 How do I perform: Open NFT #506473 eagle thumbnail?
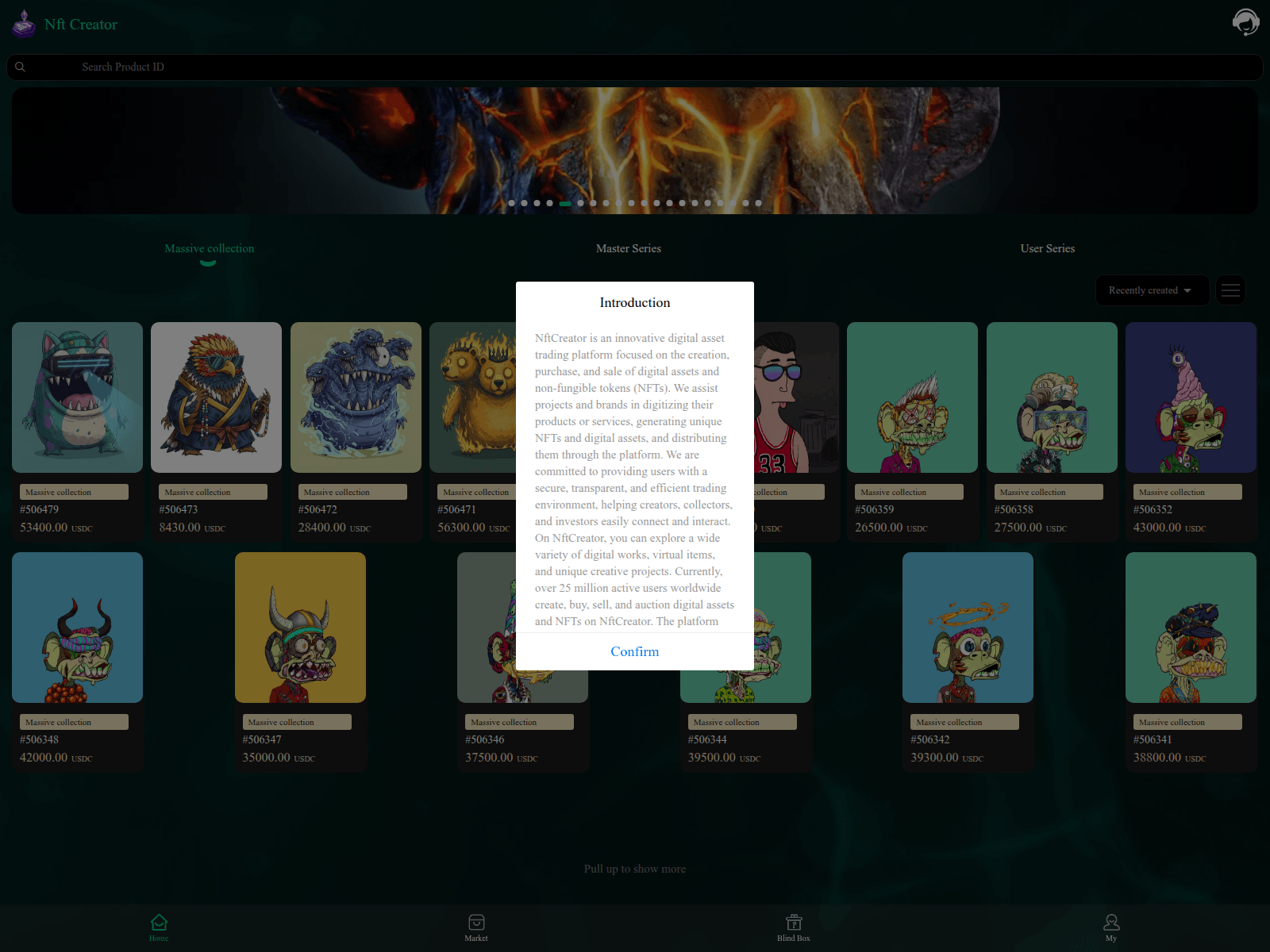coord(216,397)
